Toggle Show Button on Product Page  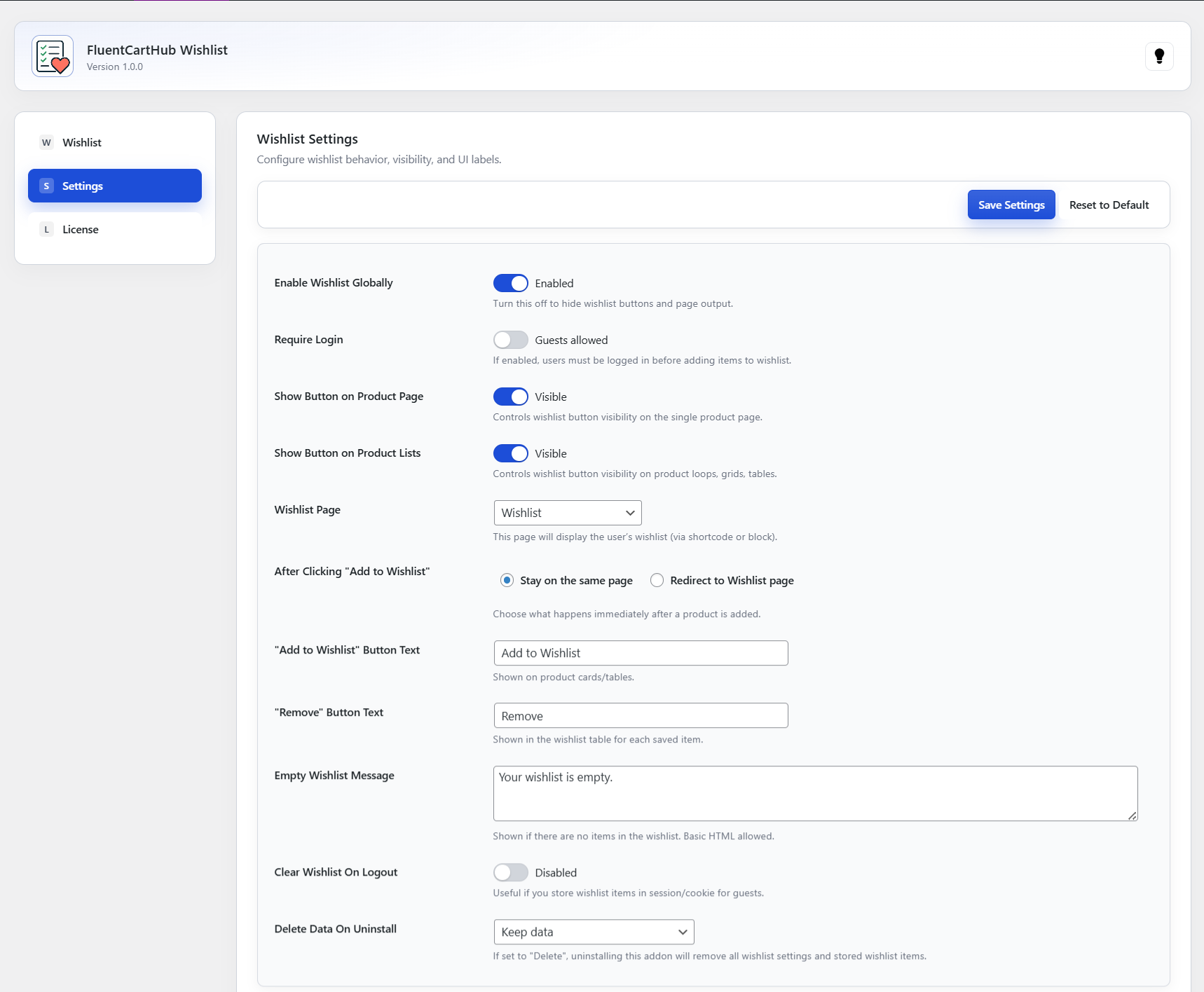coord(510,397)
